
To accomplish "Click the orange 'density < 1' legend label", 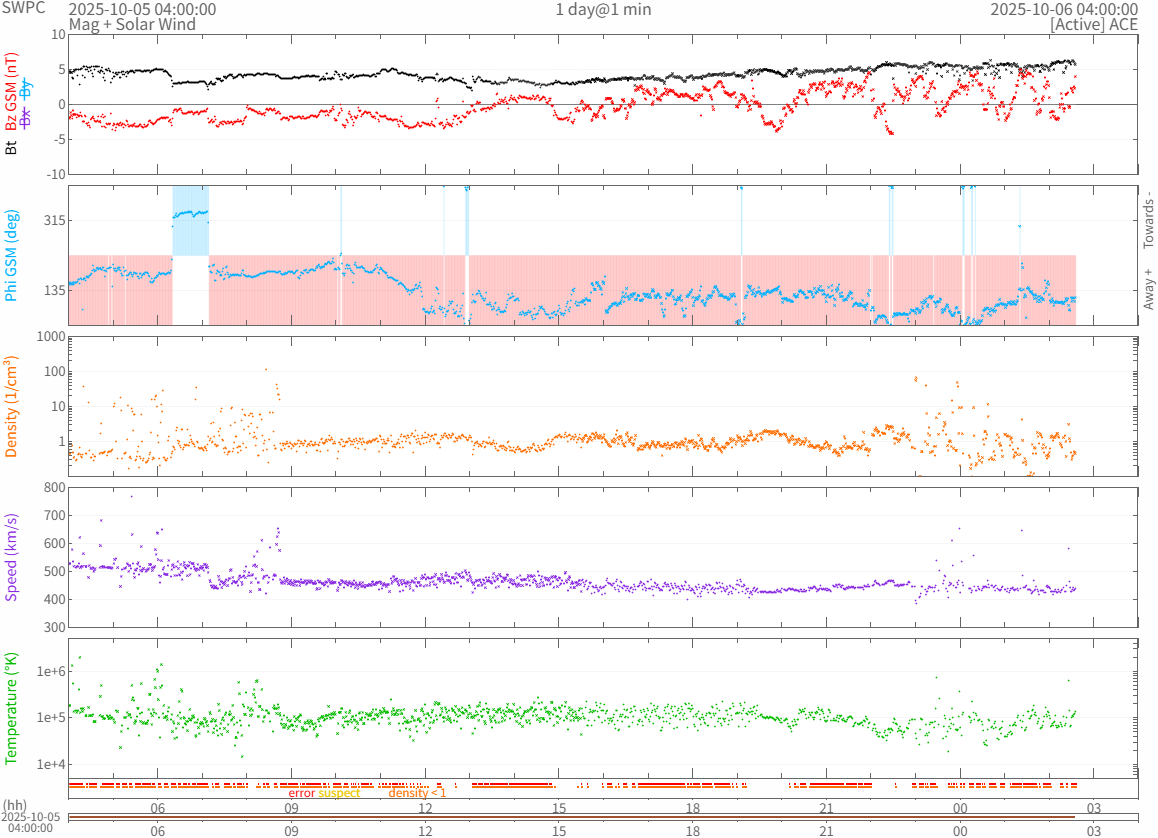I will pyautogui.click(x=417, y=793).
